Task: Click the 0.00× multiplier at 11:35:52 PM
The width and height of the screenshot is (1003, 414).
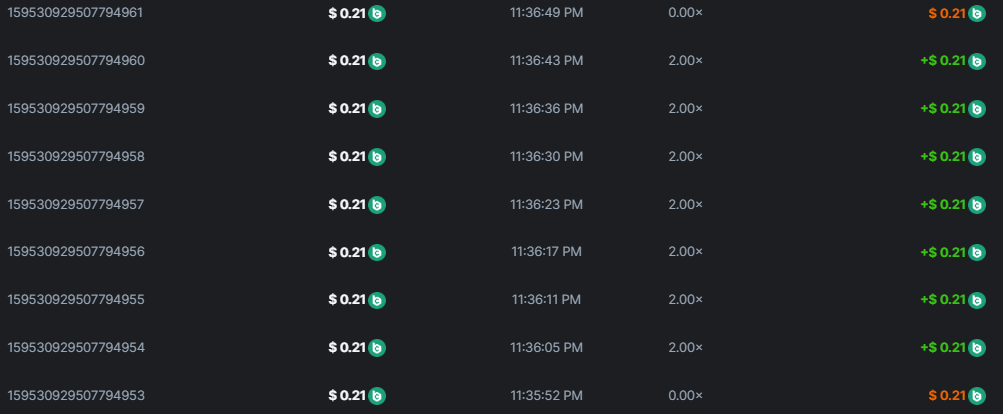Action: pos(685,395)
